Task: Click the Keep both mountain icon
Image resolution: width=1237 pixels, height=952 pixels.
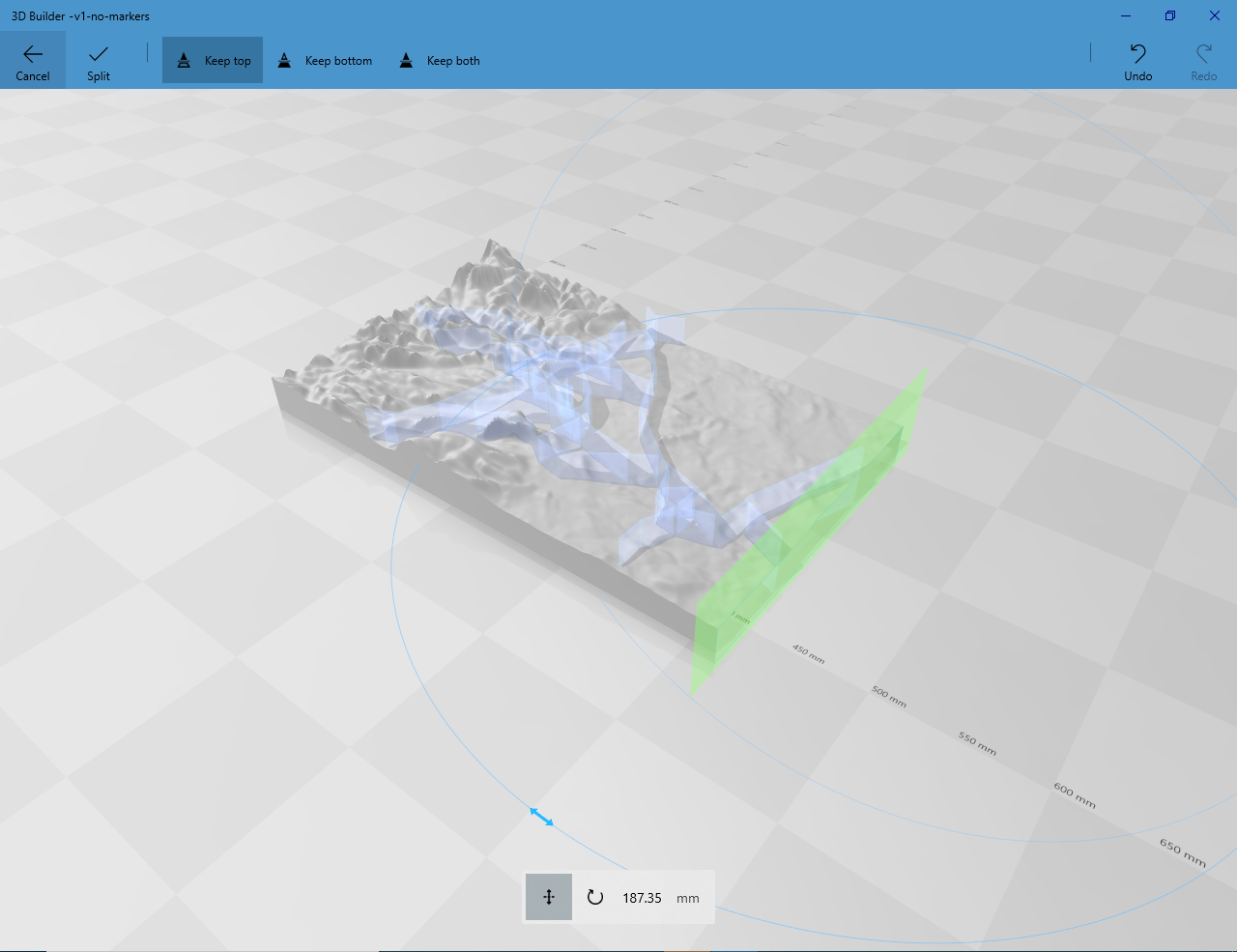Action: tap(406, 60)
